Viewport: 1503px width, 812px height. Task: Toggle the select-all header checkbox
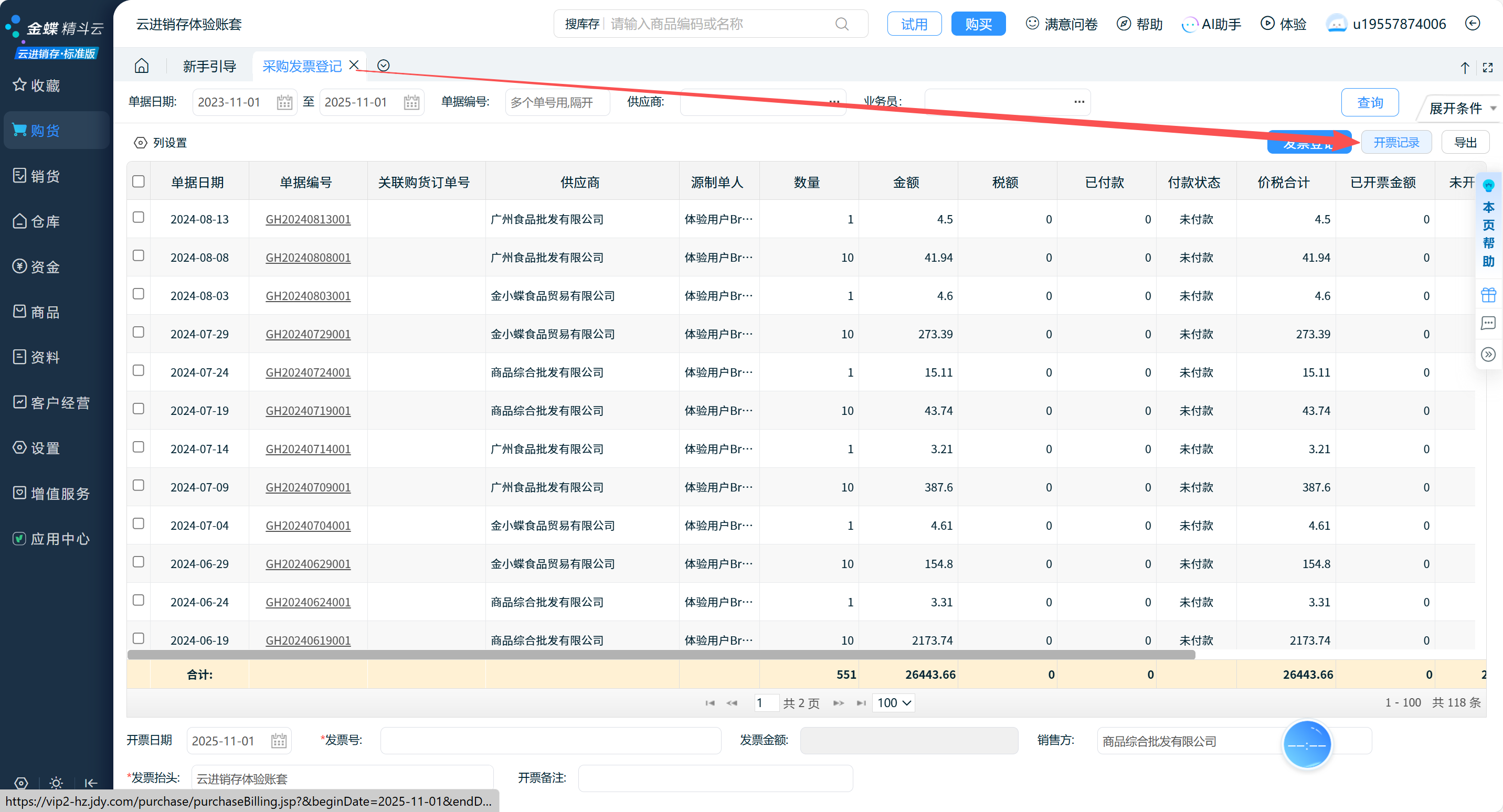(x=138, y=181)
